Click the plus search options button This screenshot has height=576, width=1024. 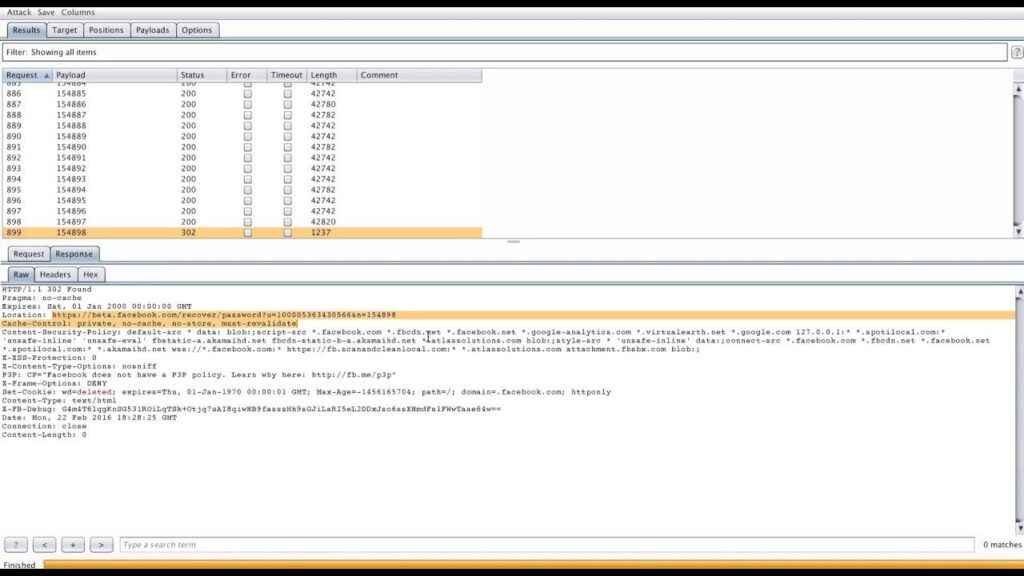tap(72, 545)
